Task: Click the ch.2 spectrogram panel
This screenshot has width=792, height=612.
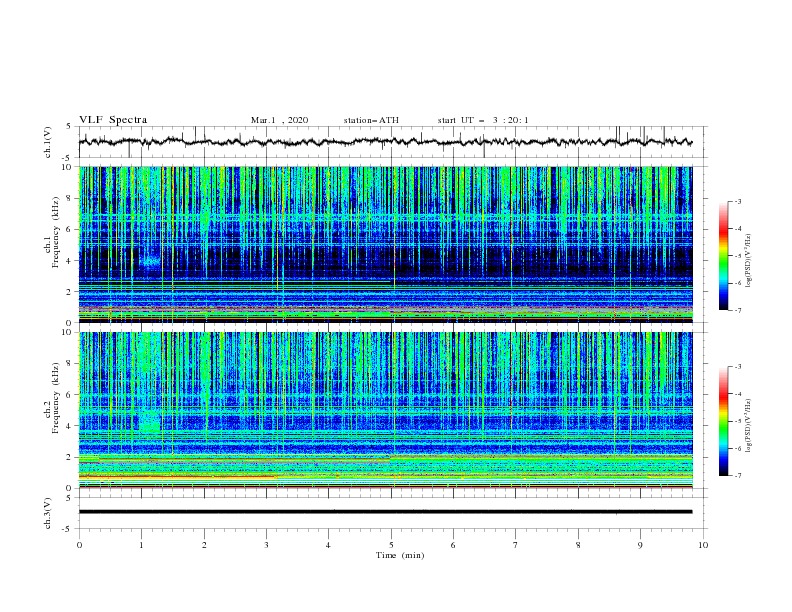Action: tap(385, 410)
